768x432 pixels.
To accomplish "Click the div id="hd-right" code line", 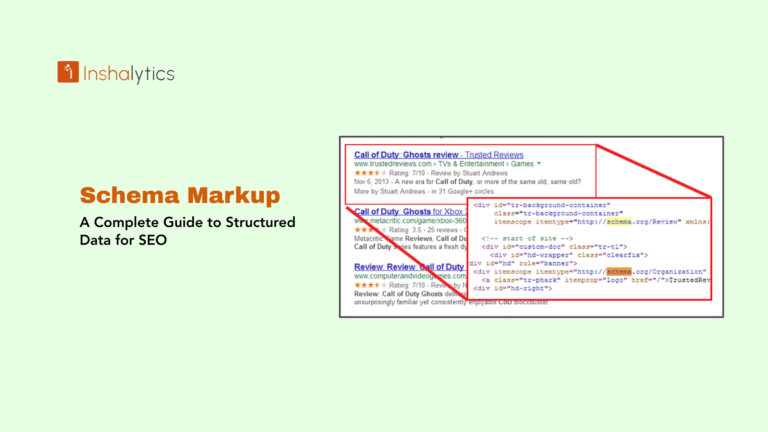I will tap(513, 288).
